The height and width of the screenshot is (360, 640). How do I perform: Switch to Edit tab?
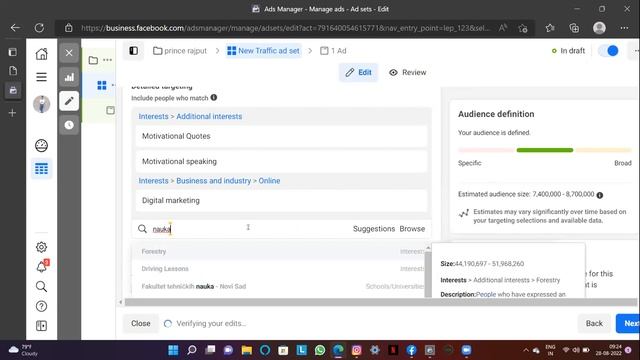click(x=358, y=72)
